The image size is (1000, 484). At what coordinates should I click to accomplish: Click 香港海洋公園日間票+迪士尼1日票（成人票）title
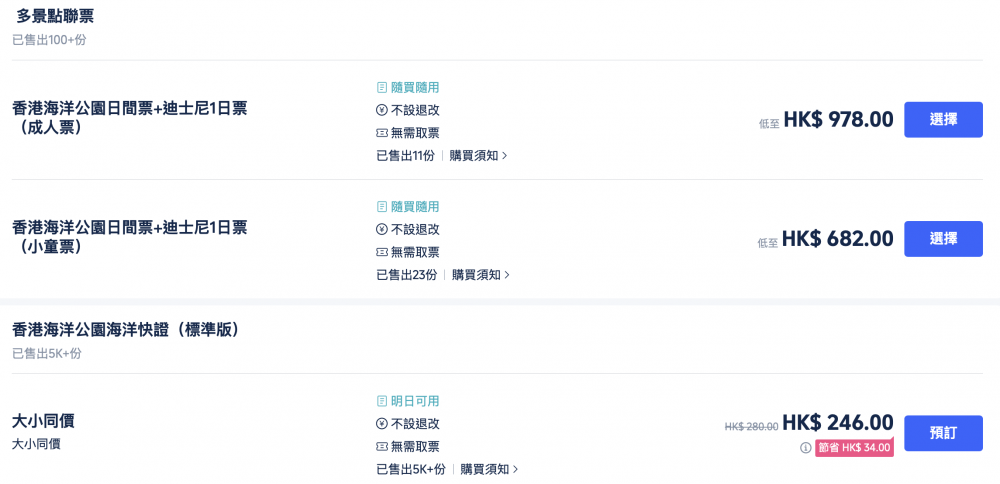[x=129, y=119]
